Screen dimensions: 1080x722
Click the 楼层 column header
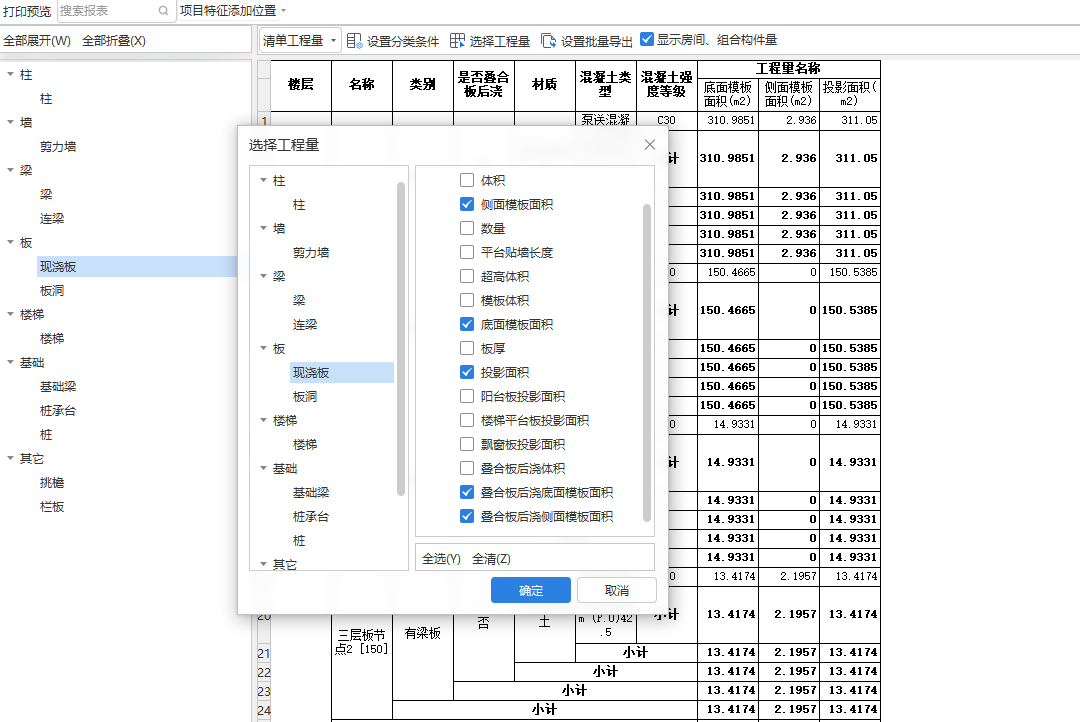click(301, 85)
